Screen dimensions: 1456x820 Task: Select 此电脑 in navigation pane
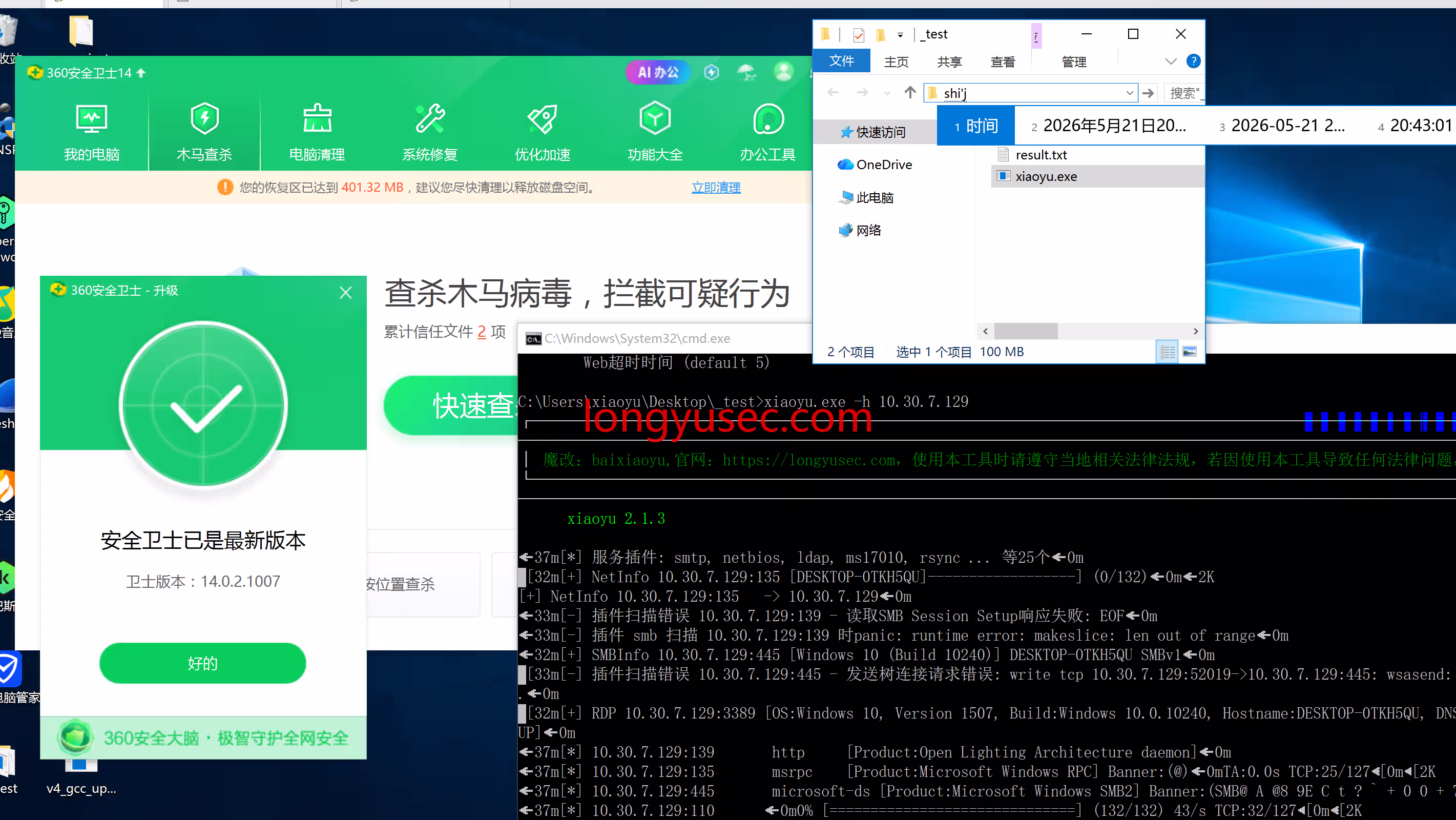tap(866, 197)
